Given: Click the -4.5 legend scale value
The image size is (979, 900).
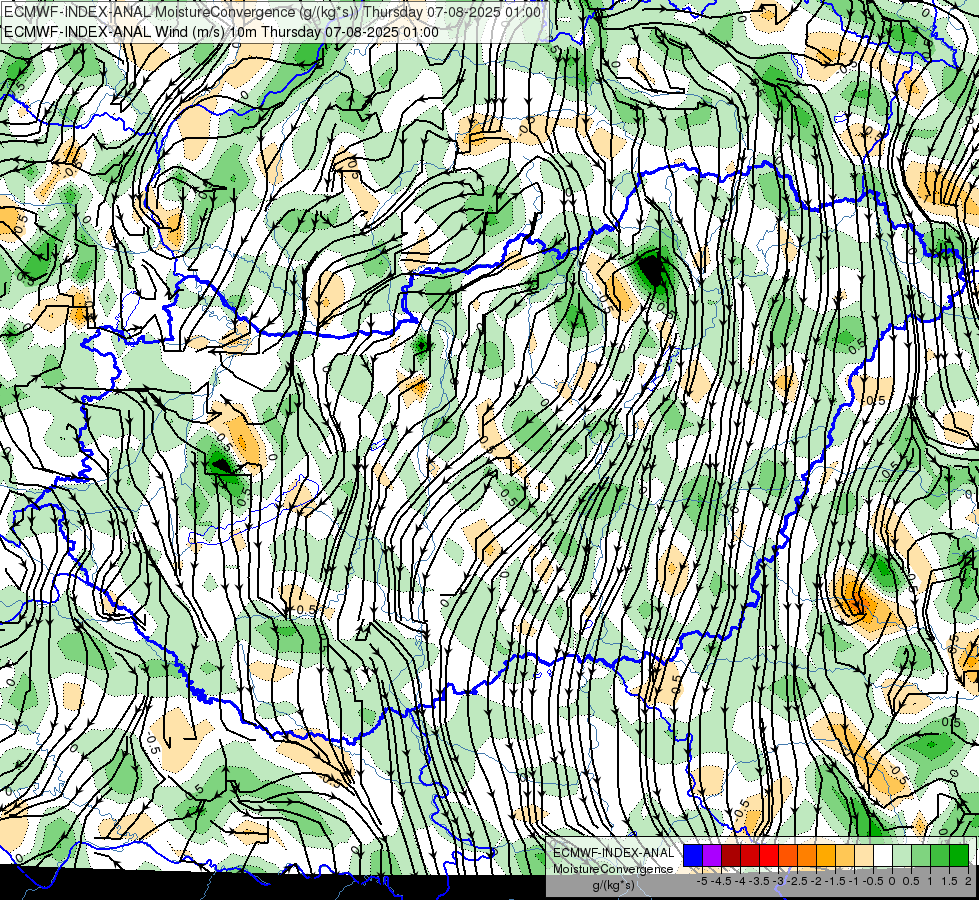Looking at the screenshot, I should 721,881.
